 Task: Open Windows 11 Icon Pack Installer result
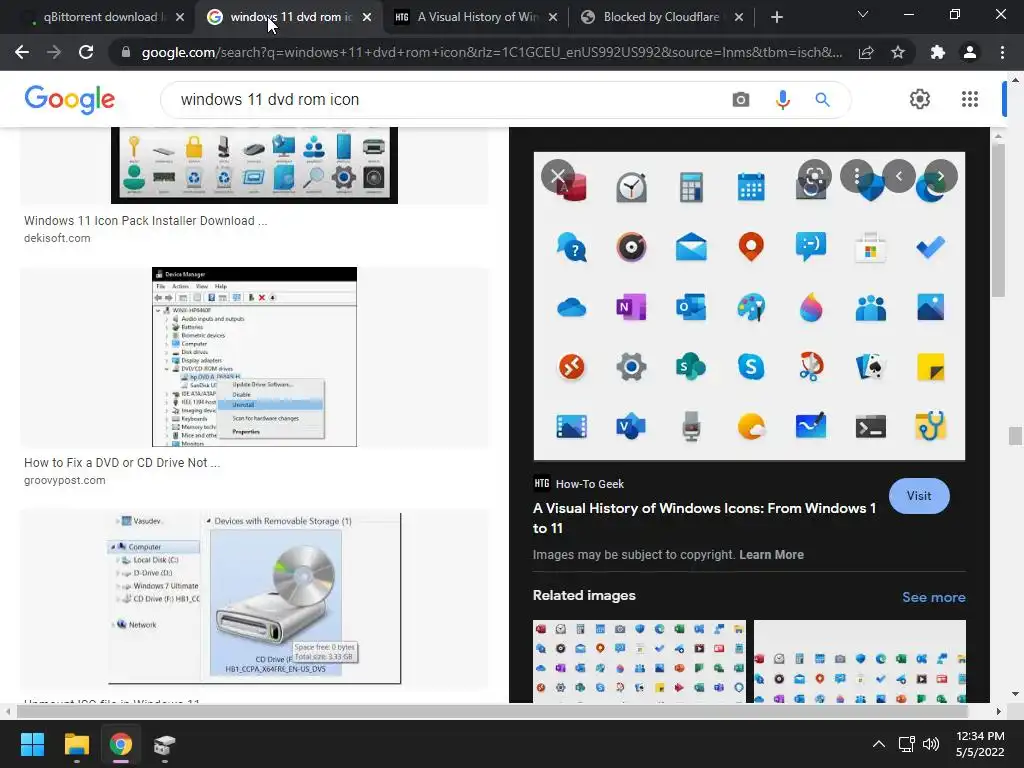(x=146, y=221)
